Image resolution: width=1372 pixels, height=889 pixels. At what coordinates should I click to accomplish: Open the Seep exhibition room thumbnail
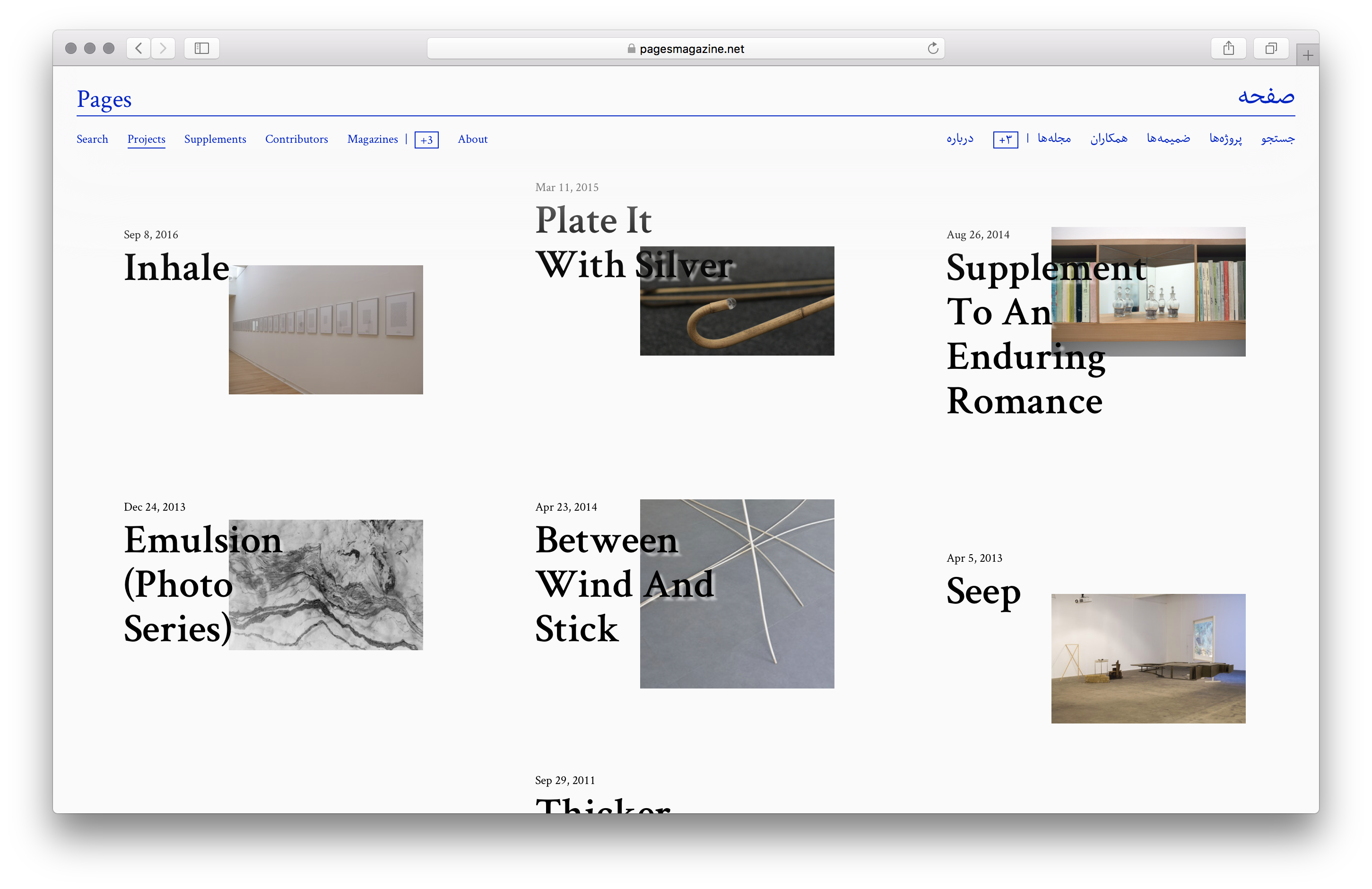tap(1148, 658)
